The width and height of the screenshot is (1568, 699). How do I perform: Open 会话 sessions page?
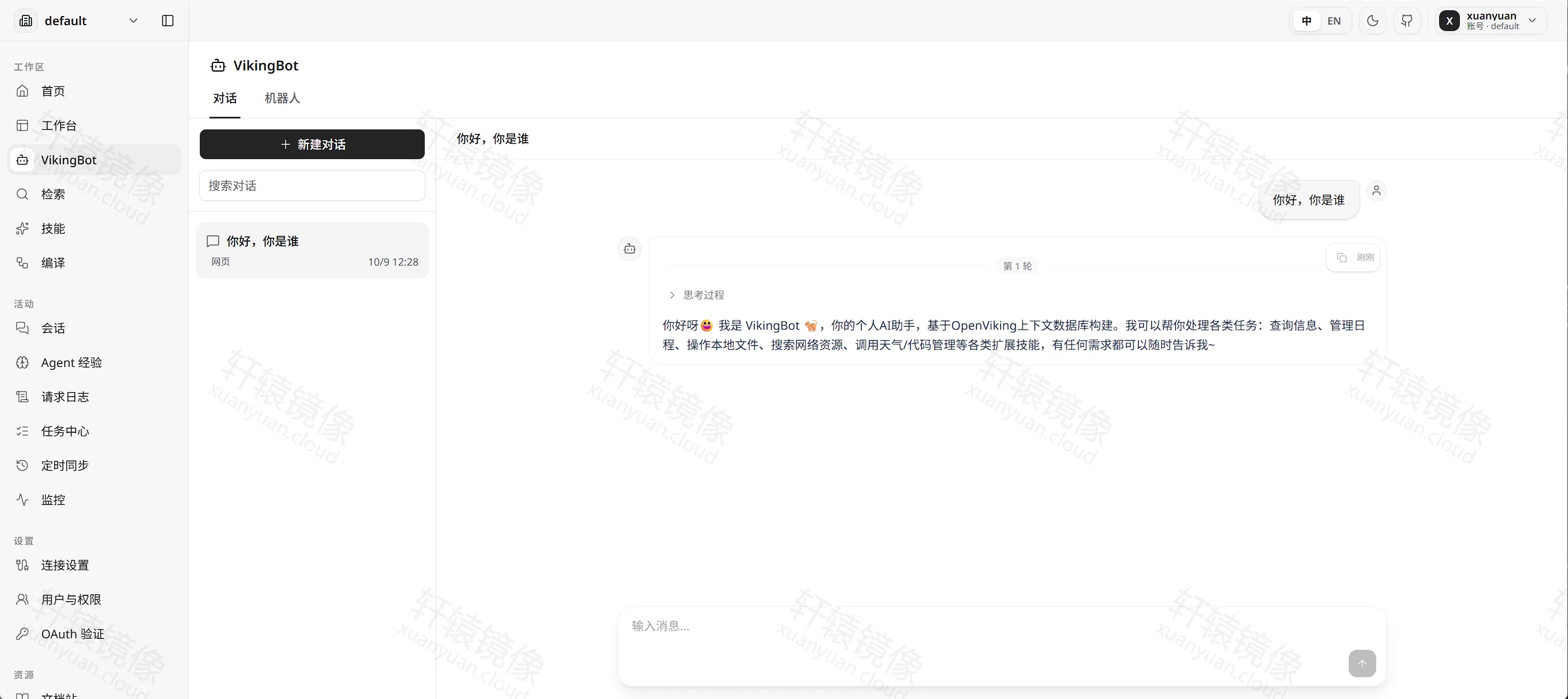94,328
